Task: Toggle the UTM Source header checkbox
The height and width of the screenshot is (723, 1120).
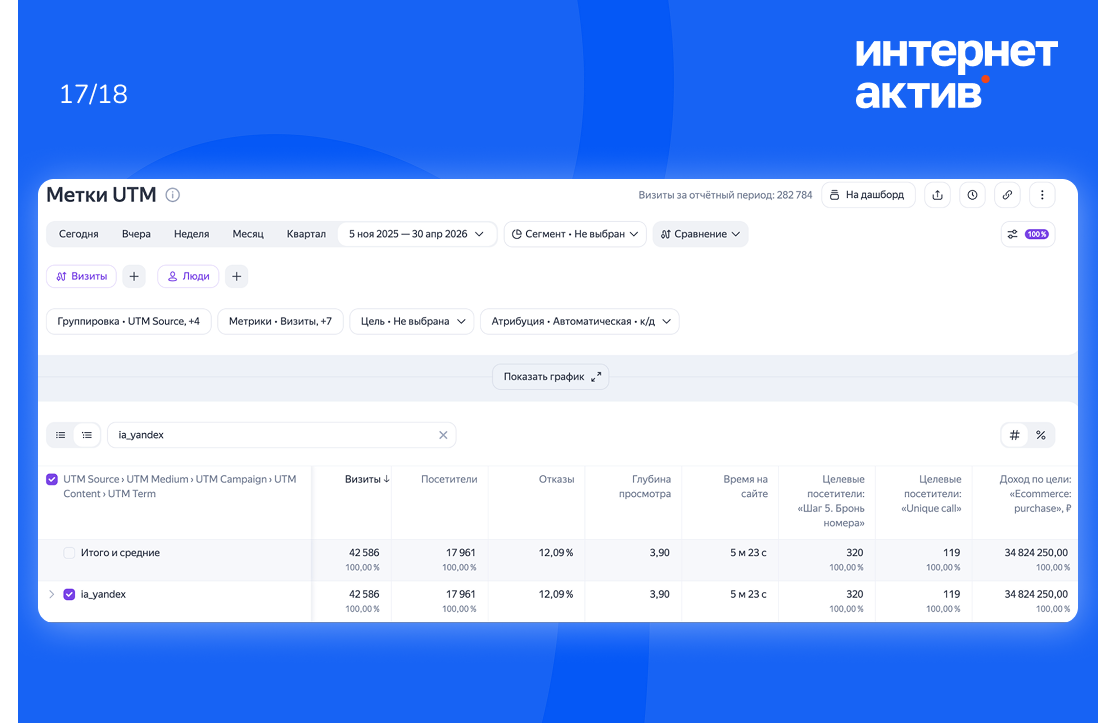Action: (x=52, y=479)
